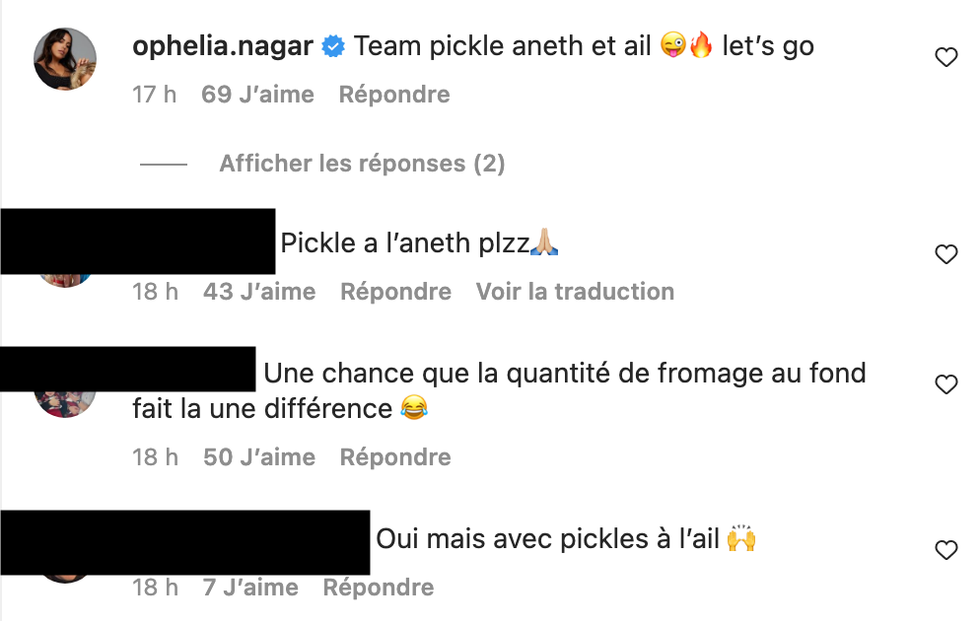Click ophelia.nagar's verified badge
Image resolution: width=980 pixels, height=621 pixels.
point(330,44)
